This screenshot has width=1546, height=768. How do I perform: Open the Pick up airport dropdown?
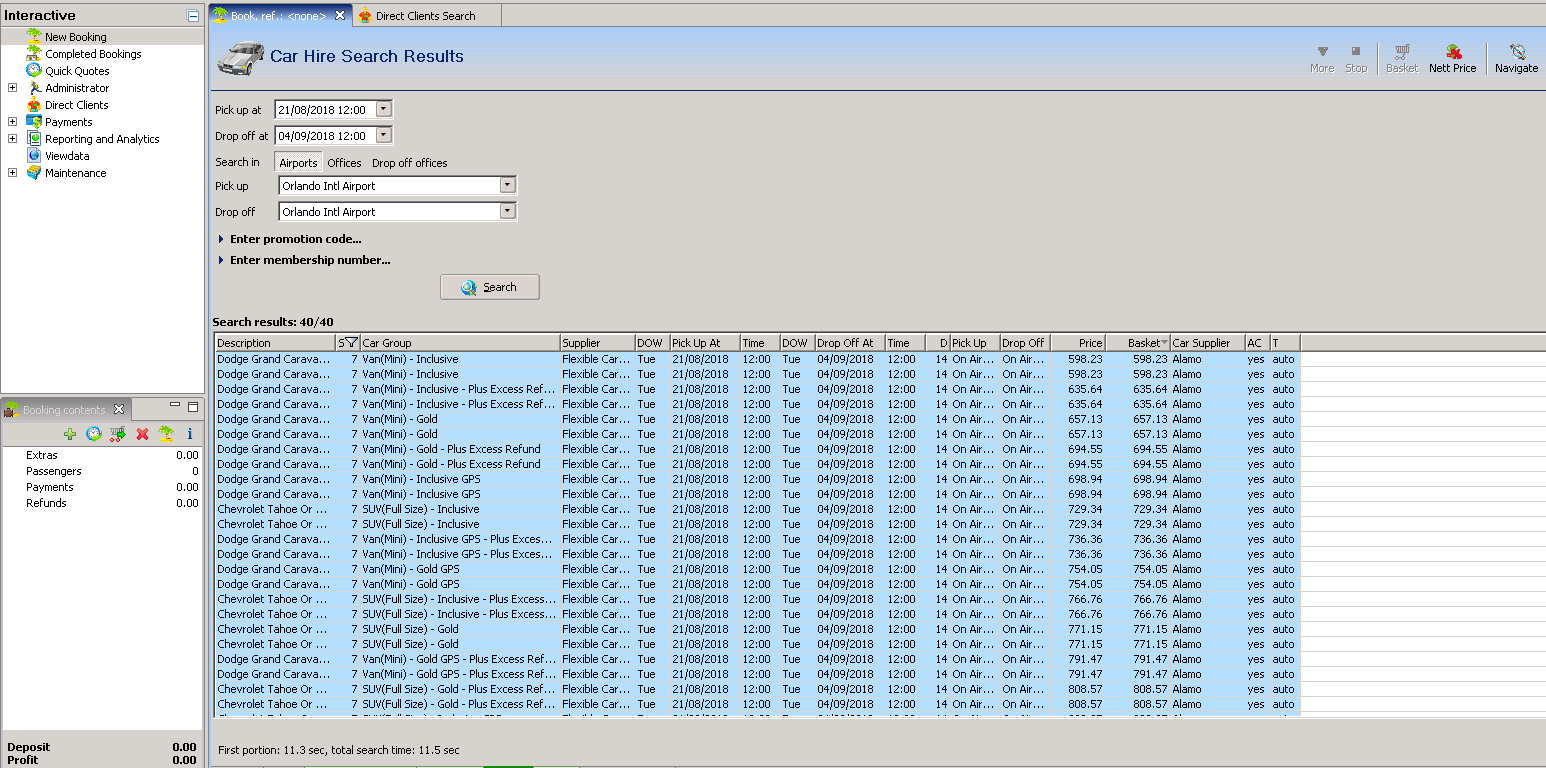[507, 185]
